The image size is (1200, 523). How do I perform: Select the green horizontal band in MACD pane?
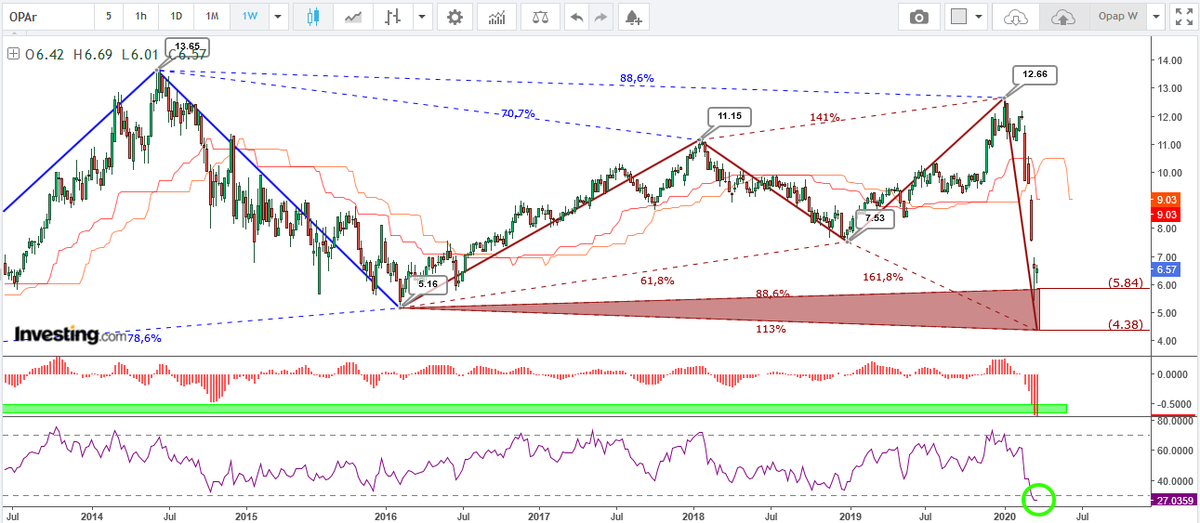[535, 408]
